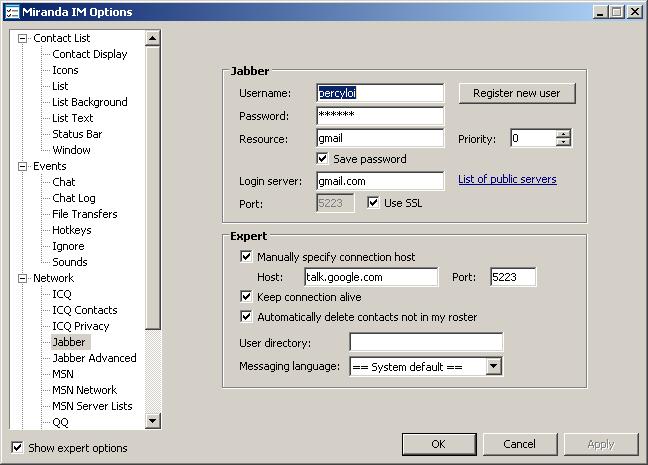Click the Expert Port field showing 5223
648x465 pixels.
pos(513,277)
